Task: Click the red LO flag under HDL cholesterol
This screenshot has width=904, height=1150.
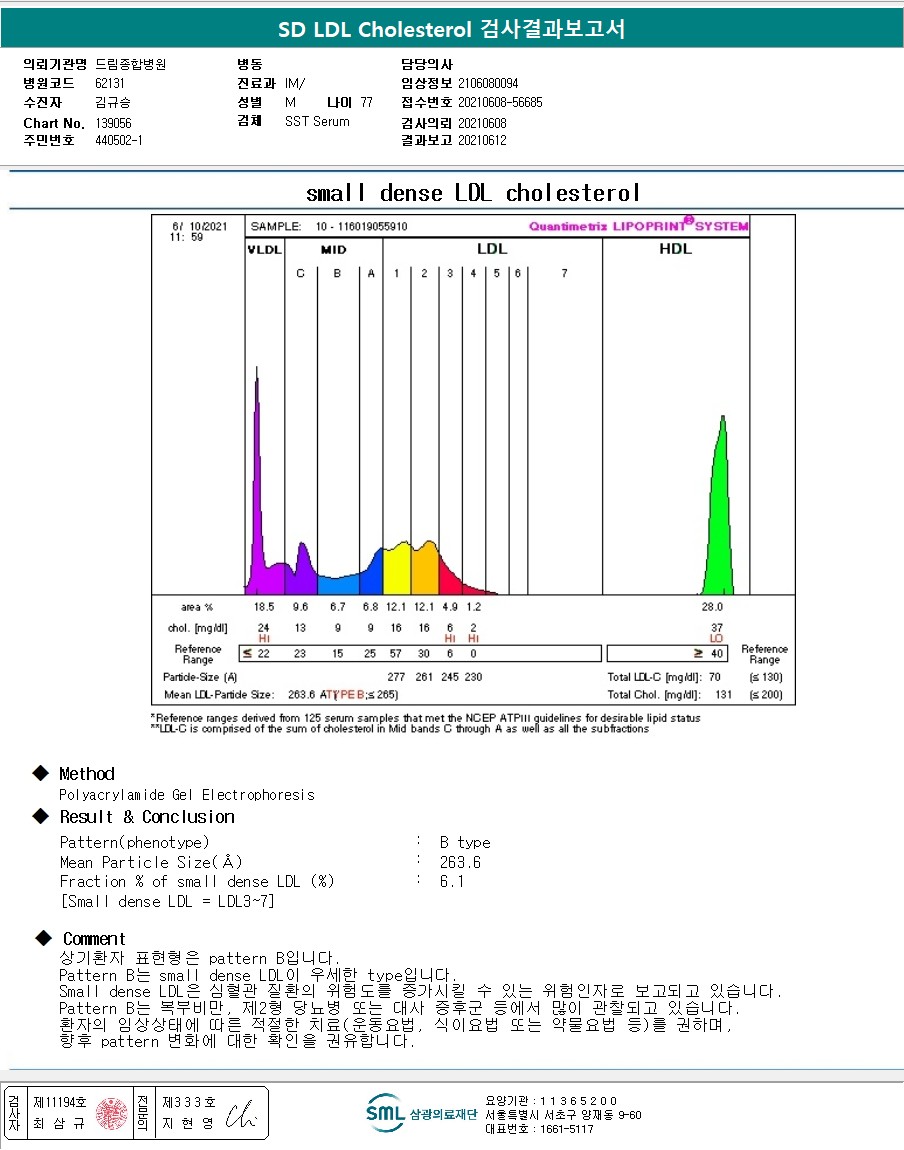Action: click(x=716, y=638)
